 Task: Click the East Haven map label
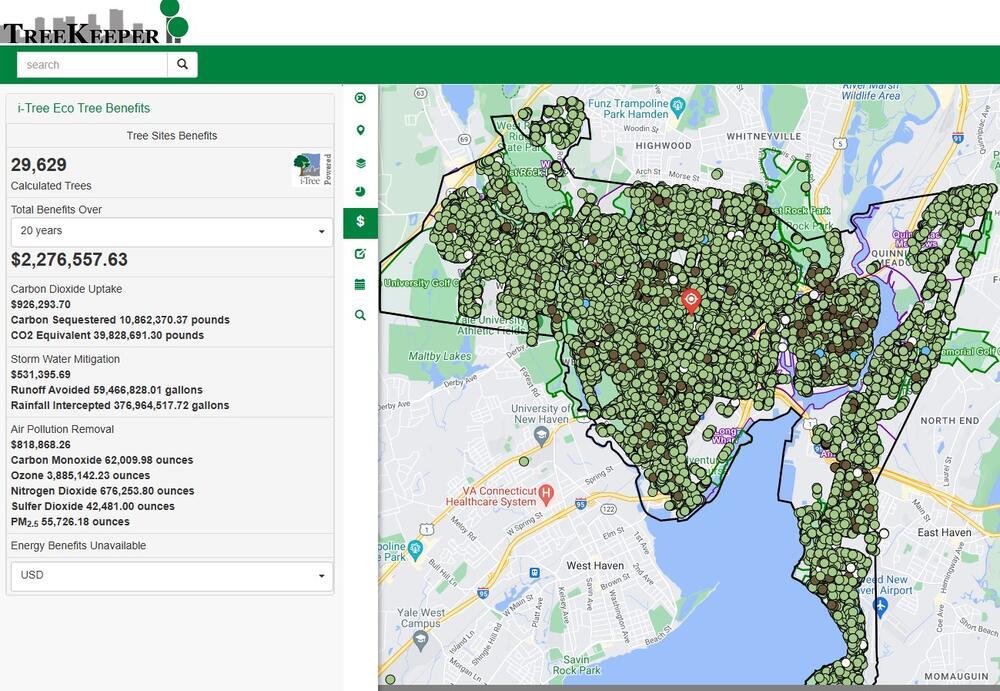[945, 532]
